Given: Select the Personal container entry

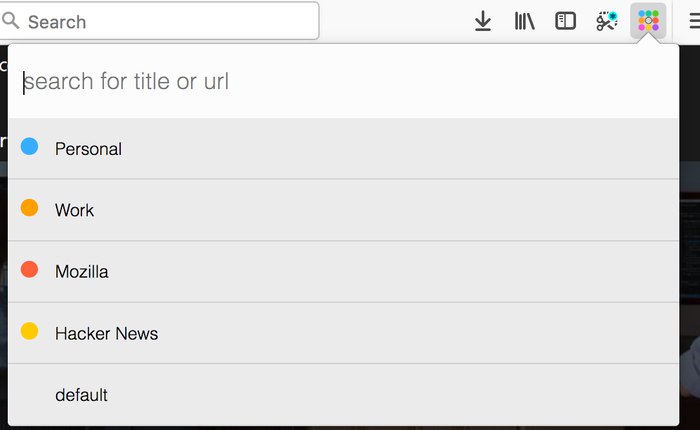Looking at the screenshot, I should coord(343,149).
